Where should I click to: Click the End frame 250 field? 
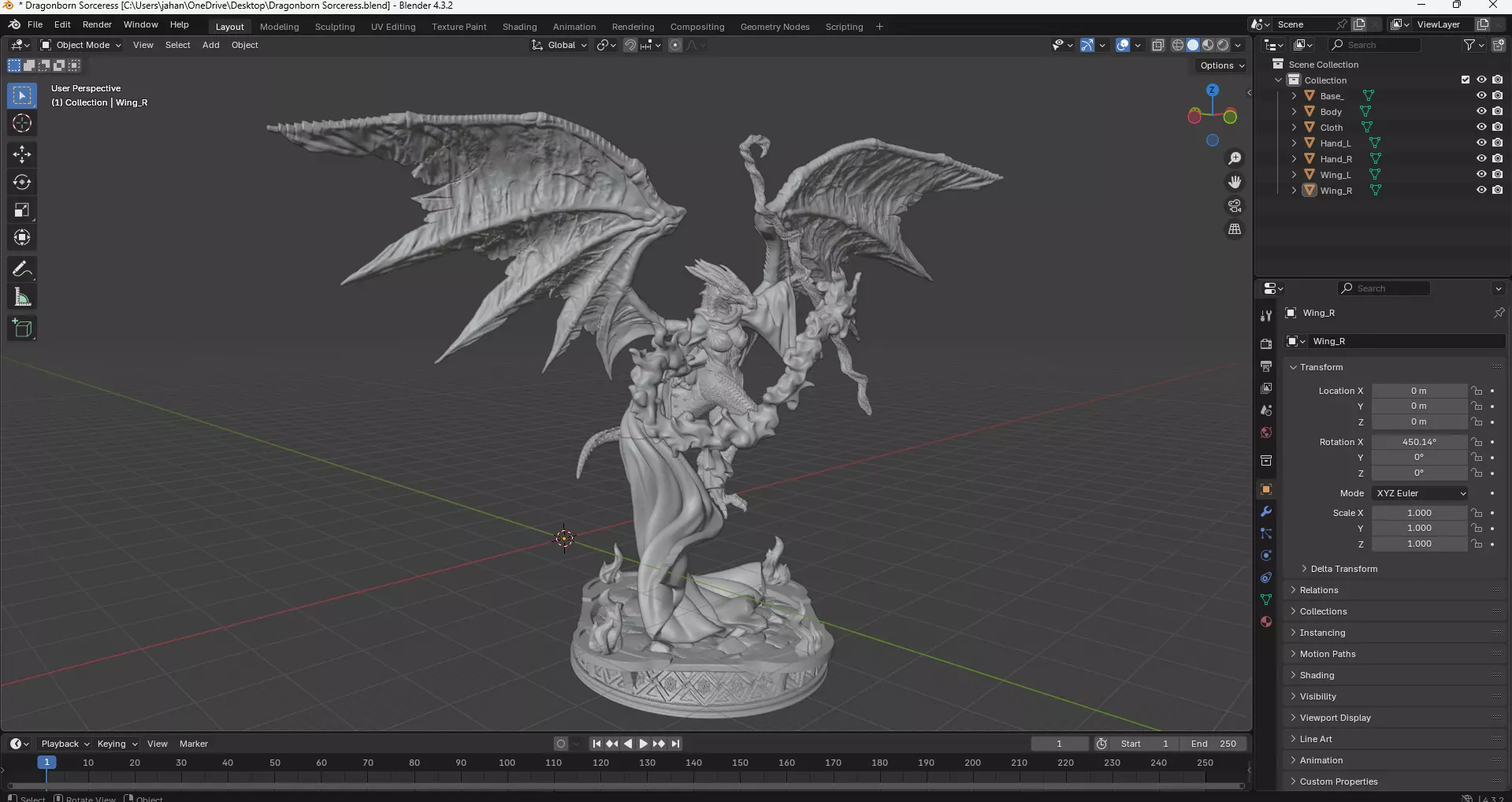point(1213,744)
